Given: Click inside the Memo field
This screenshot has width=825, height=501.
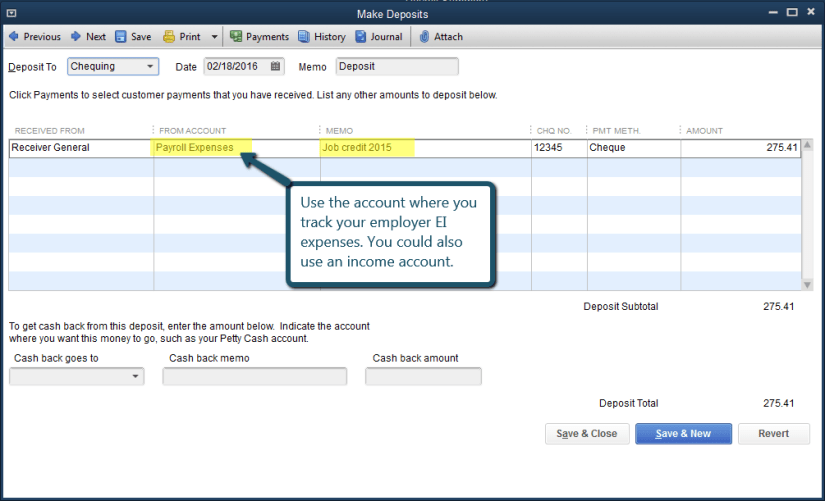Looking at the screenshot, I should [x=397, y=67].
